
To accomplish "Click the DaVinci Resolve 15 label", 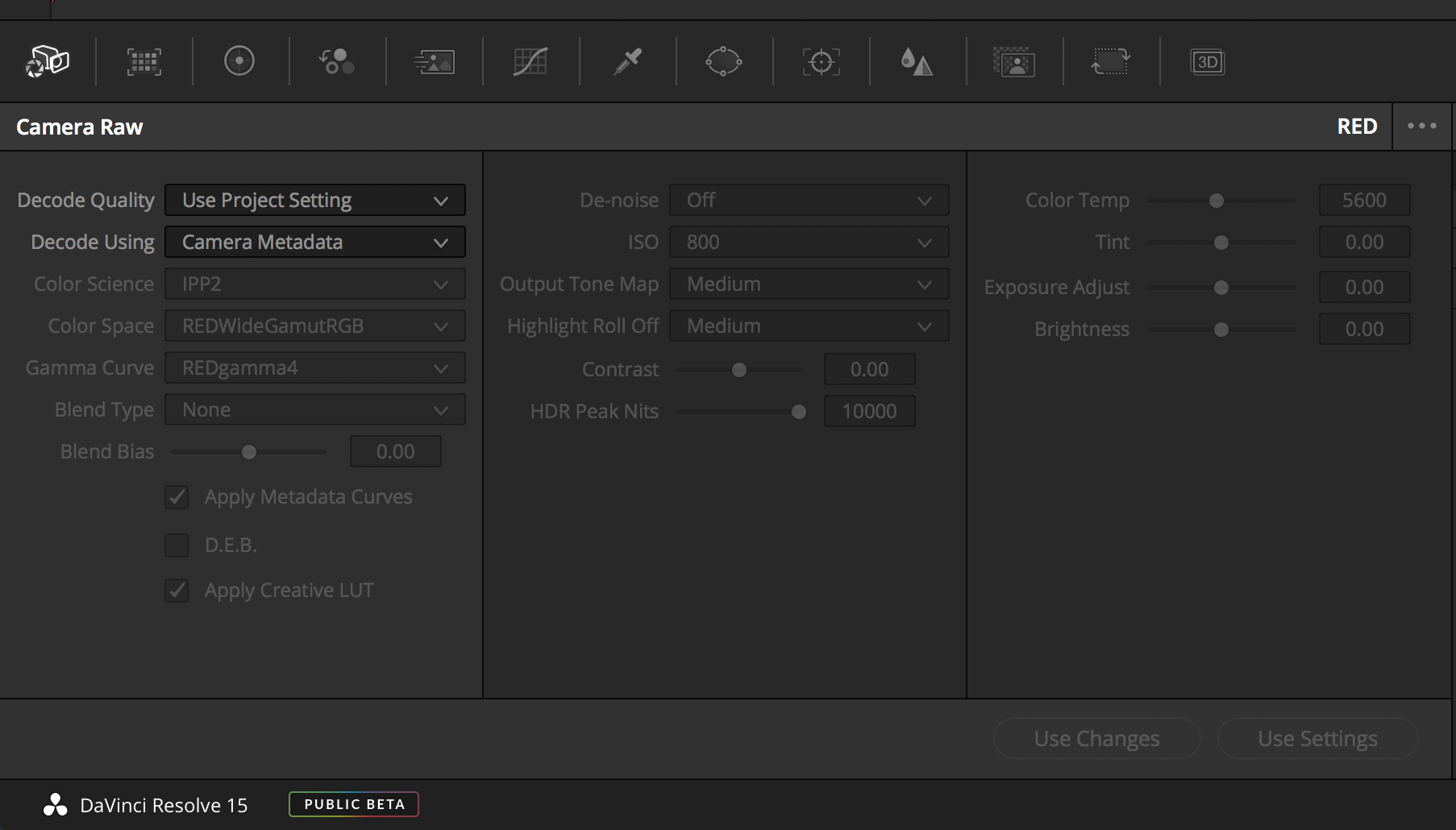I will [164, 805].
